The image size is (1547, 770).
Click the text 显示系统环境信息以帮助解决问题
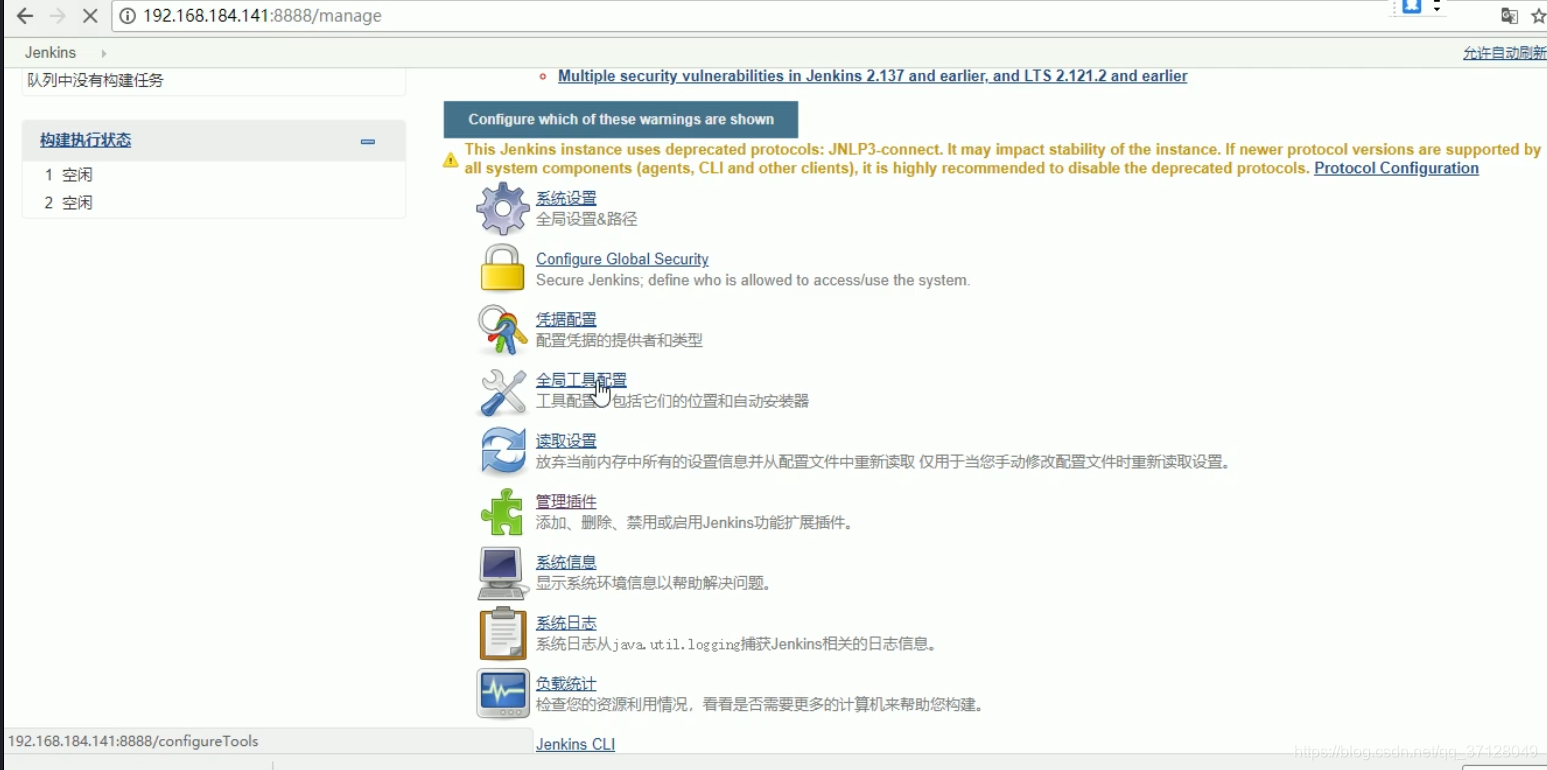[x=656, y=583]
